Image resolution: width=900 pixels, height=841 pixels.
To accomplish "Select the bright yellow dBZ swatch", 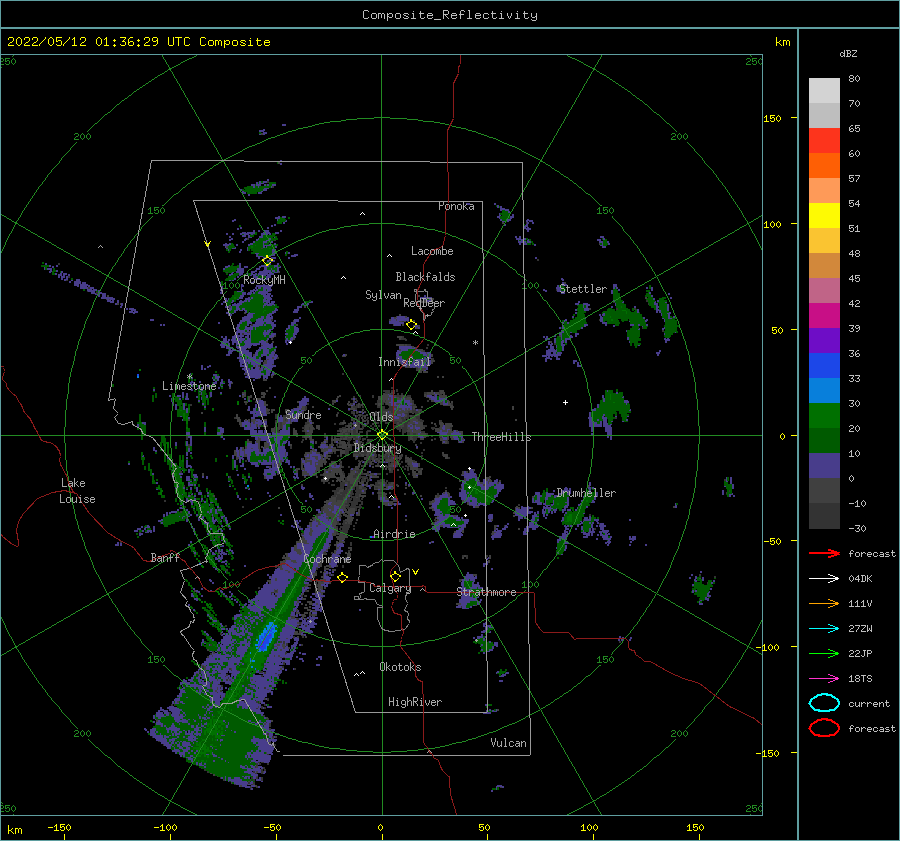I will point(824,216).
